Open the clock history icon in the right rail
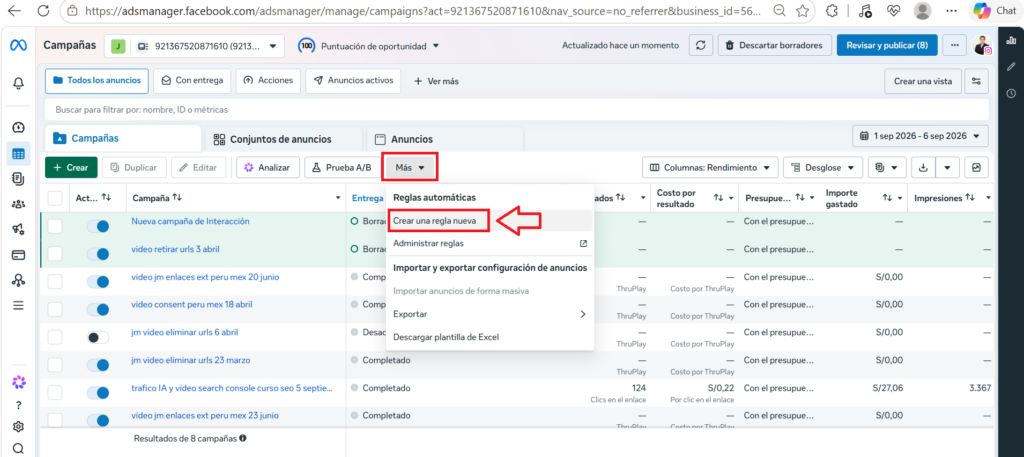Image resolution: width=1024 pixels, height=457 pixels. click(x=1011, y=93)
